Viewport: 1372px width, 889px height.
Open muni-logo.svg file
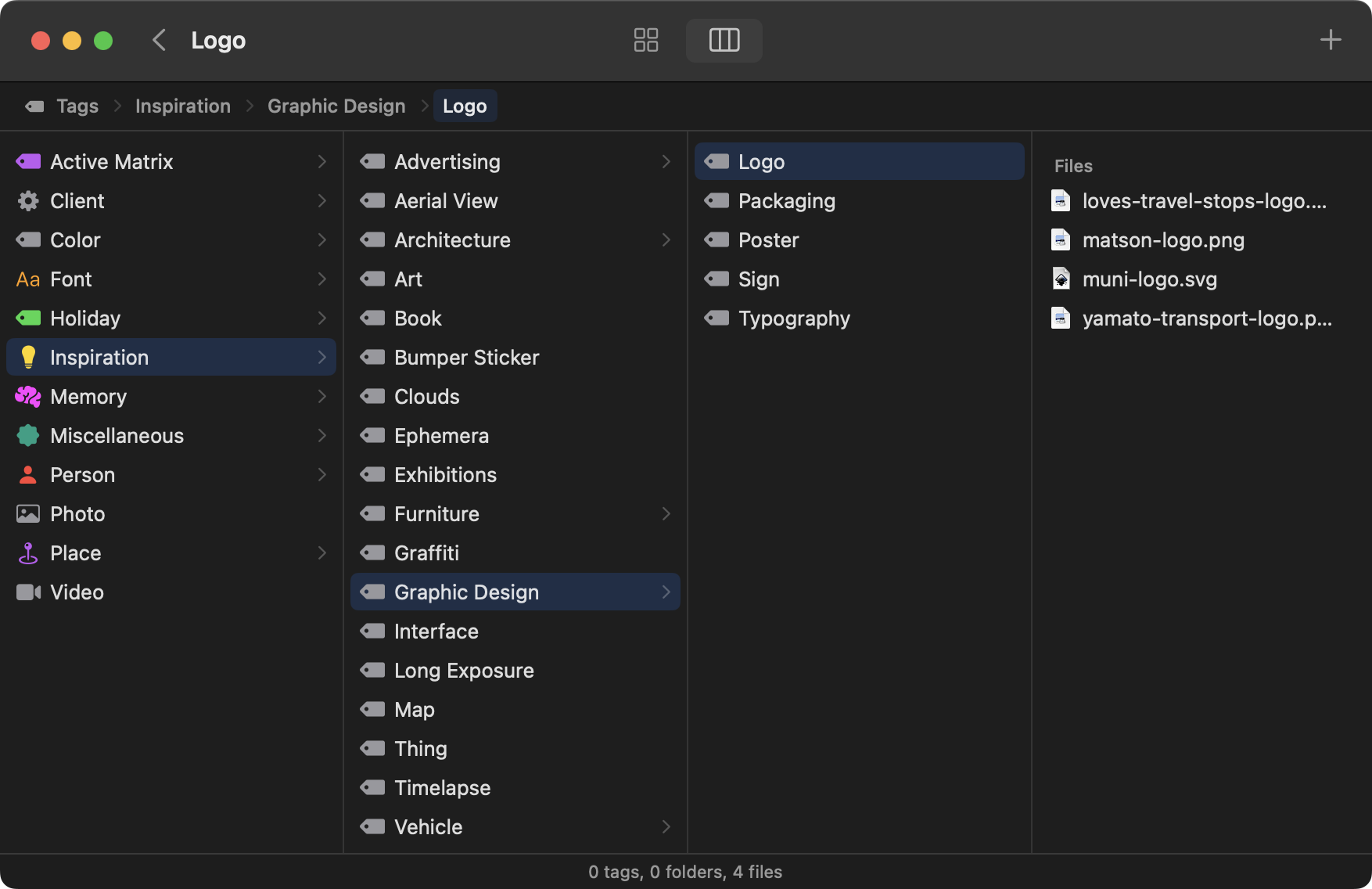pos(1150,279)
